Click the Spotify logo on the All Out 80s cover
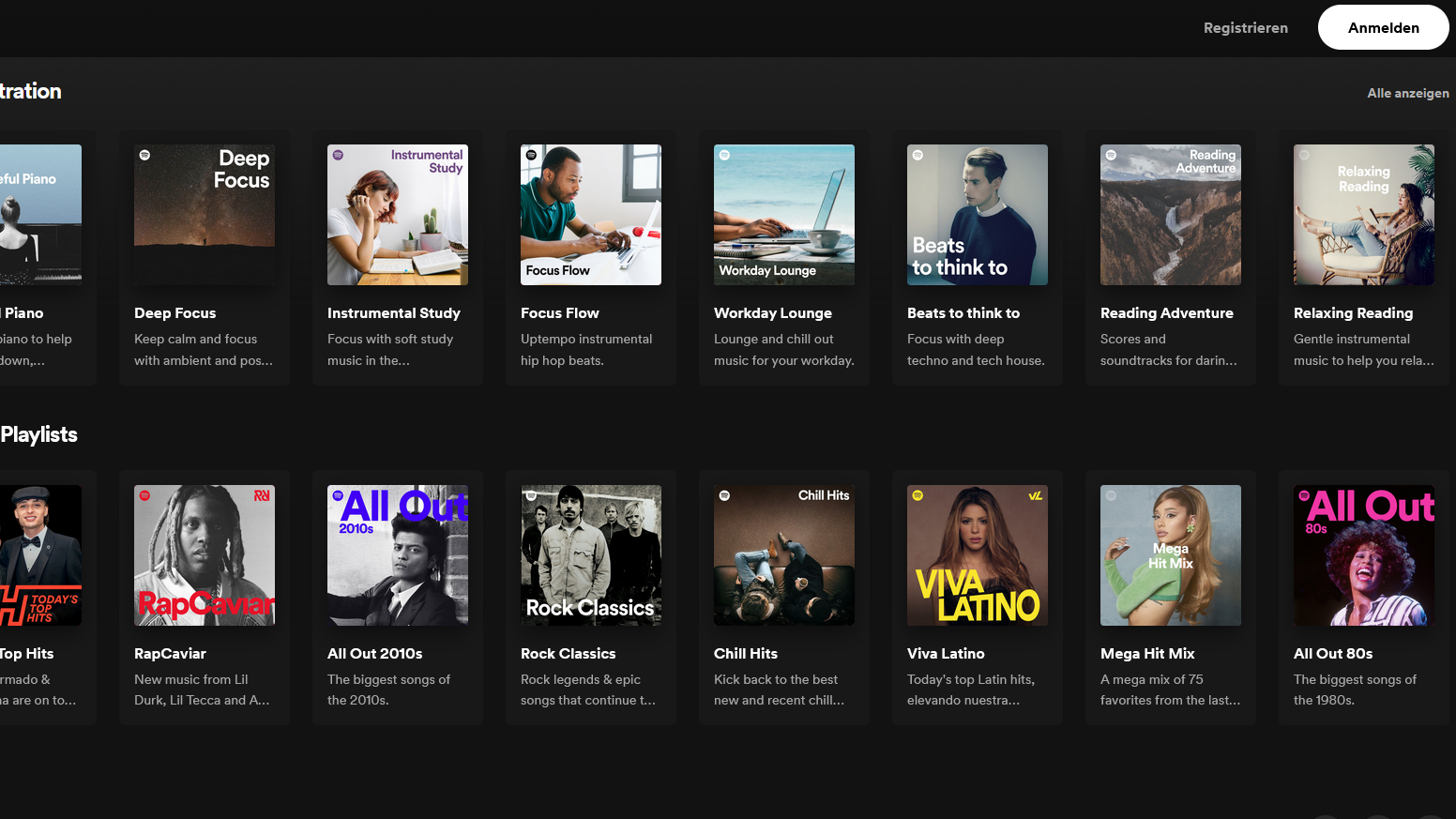The image size is (1456, 819). tap(1305, 498)
